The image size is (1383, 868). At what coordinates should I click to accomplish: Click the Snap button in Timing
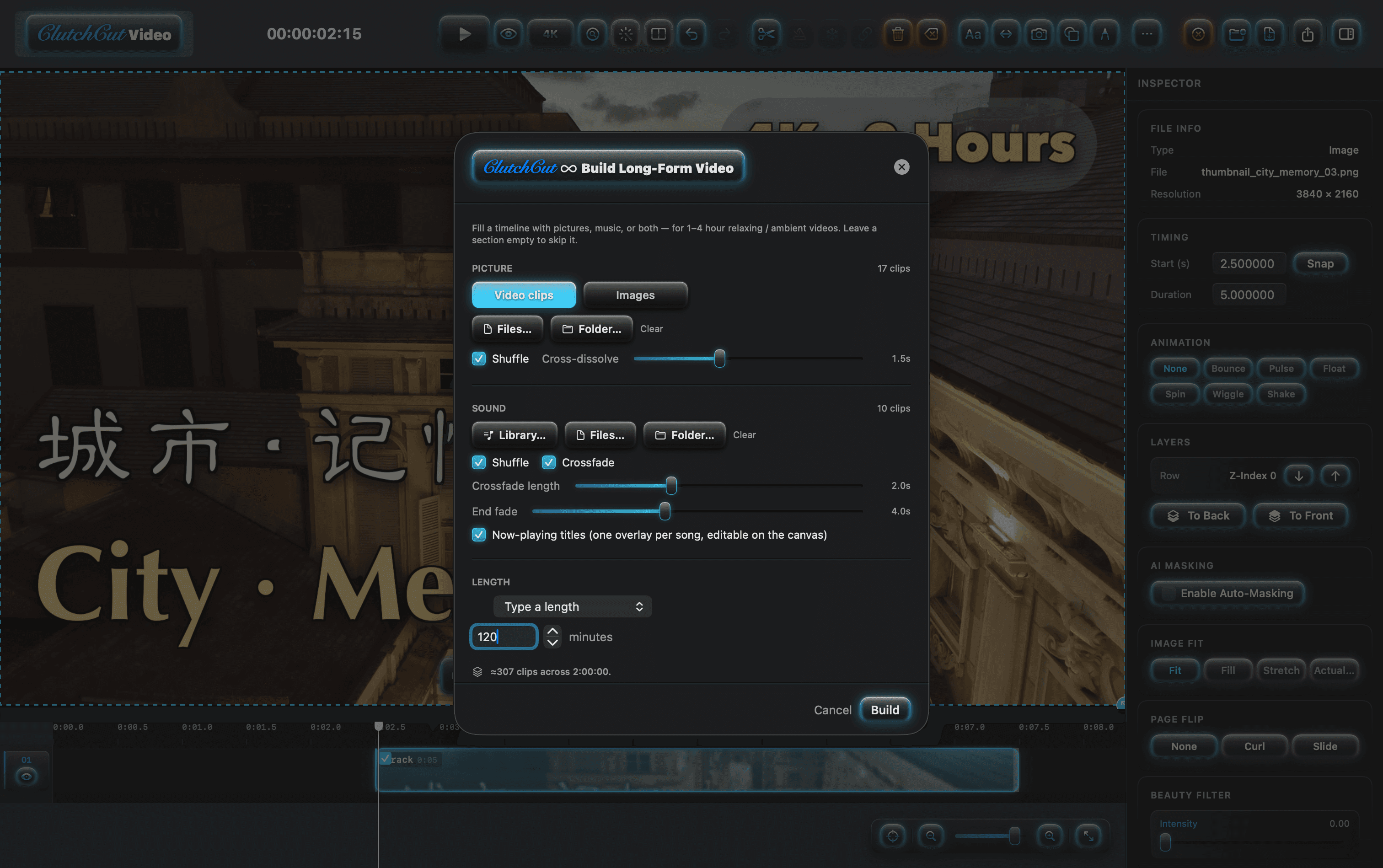1320,263
